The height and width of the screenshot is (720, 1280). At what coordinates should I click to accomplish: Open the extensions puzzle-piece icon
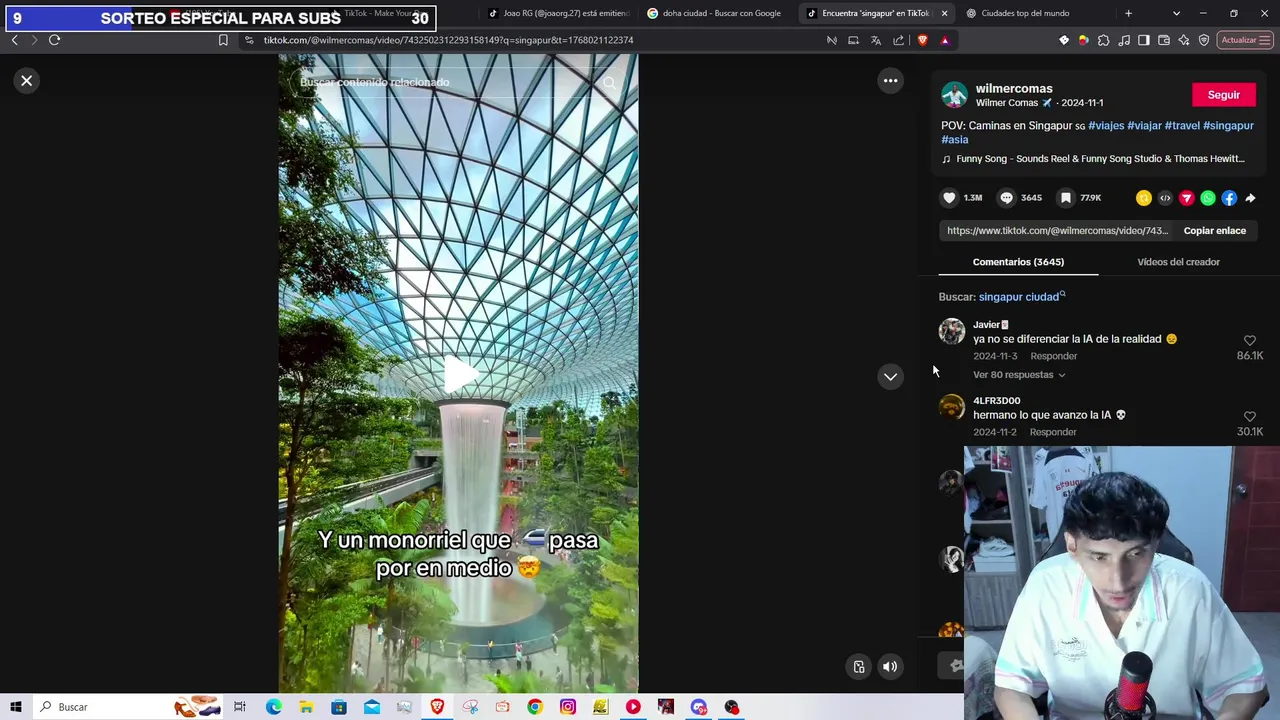(x=1104, y=40)
